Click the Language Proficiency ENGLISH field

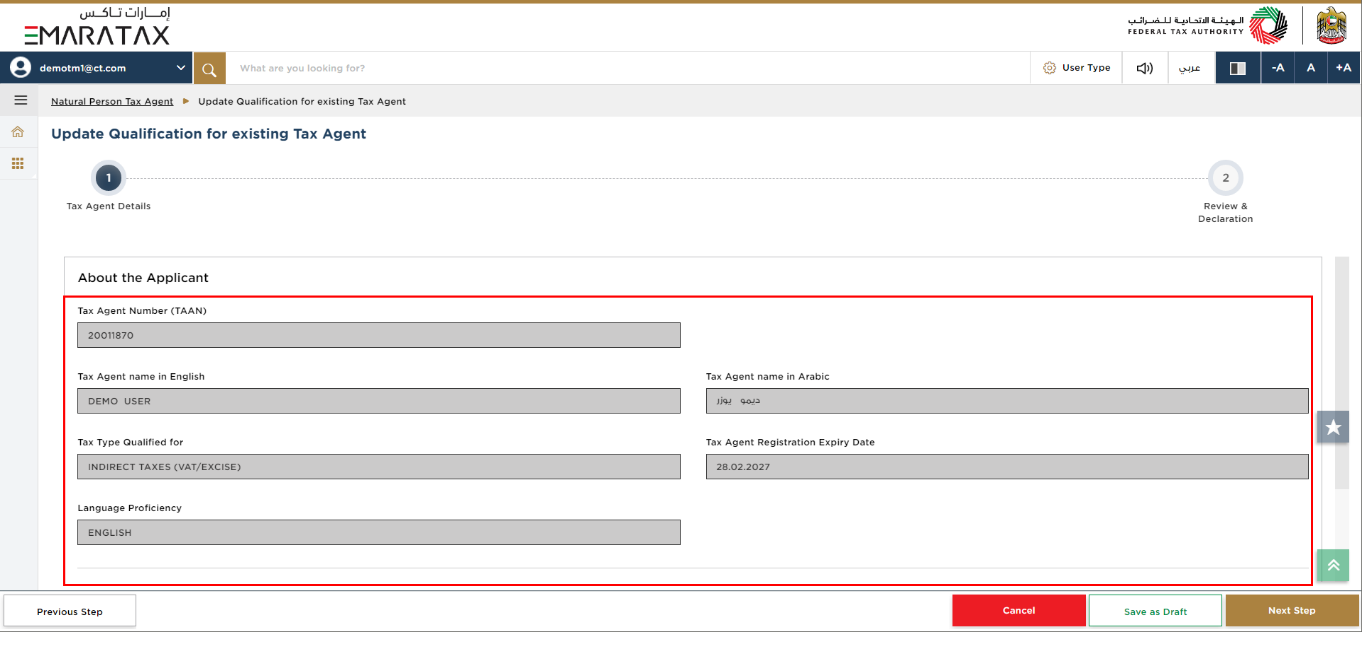click(x=379, y=532)
